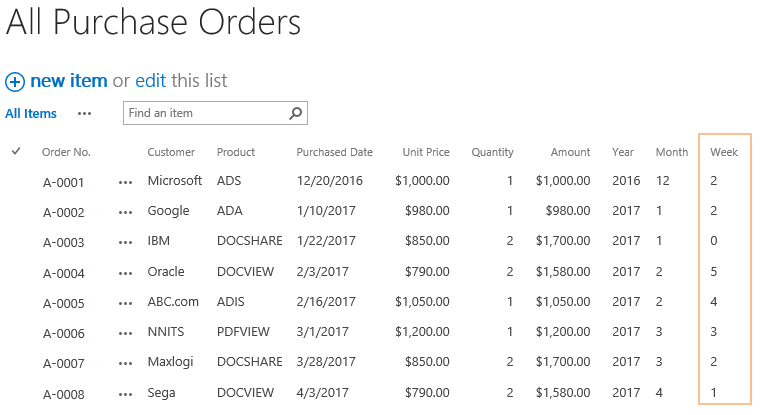Click the Amount column header
The image size is (762, 415).
tap(570, 152)
